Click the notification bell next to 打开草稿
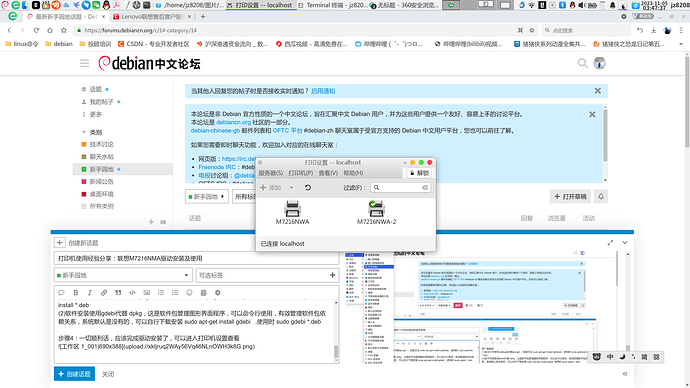Image resolution: width=690 pixels, height=388 pixels. tap(601, 197)
